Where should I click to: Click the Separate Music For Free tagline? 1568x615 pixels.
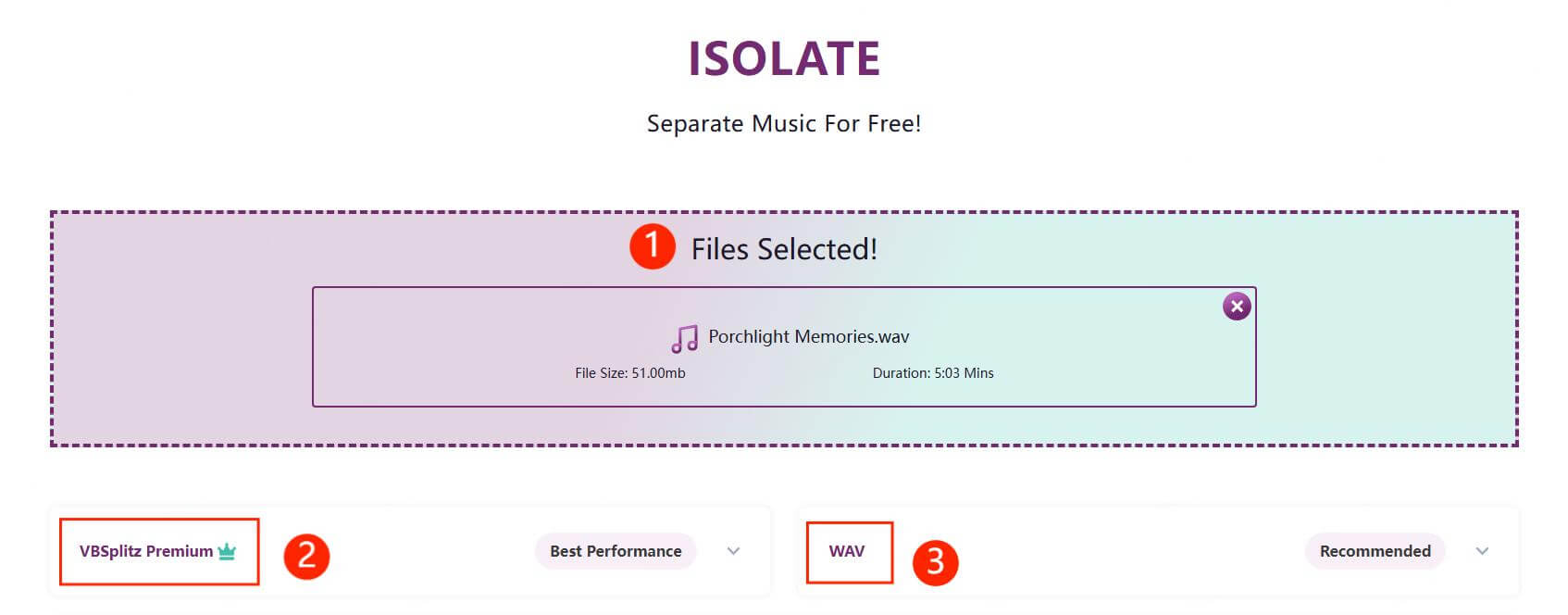pos(783,123)
